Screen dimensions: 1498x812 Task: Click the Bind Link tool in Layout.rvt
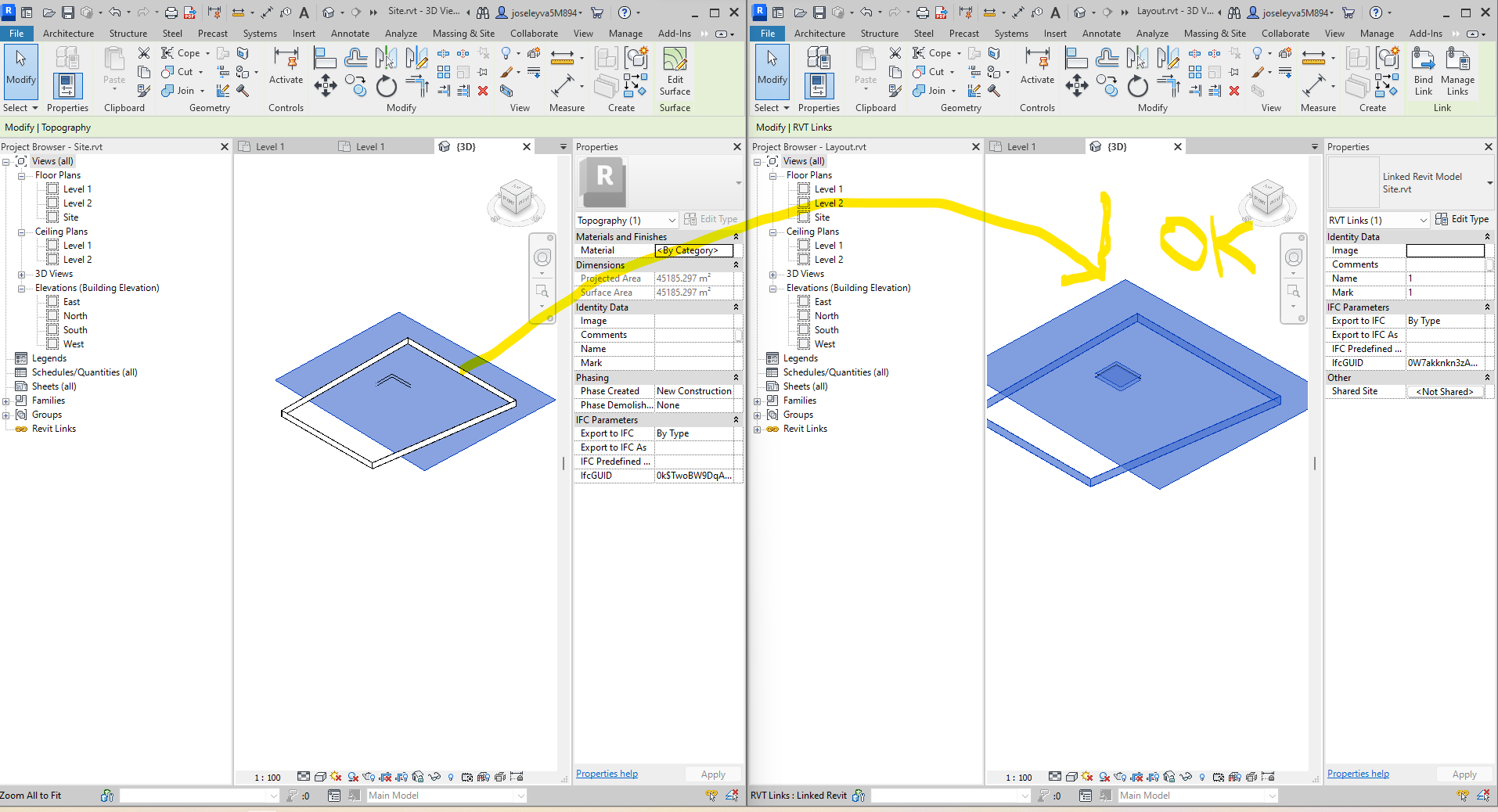[1424, 71]
